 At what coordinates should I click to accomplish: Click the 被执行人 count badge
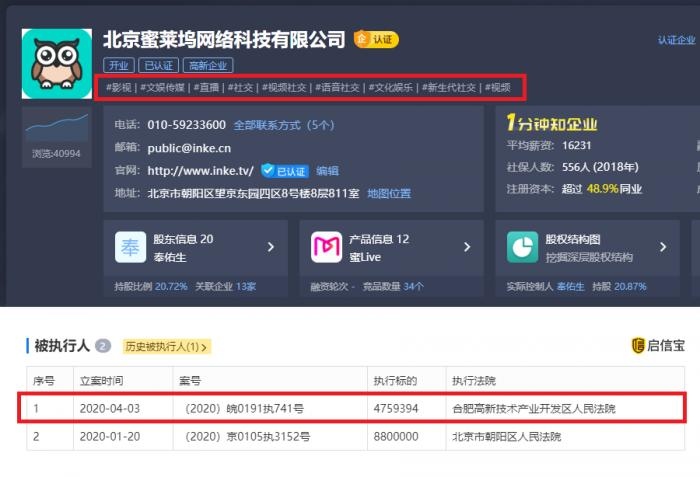tap(103, 346)
